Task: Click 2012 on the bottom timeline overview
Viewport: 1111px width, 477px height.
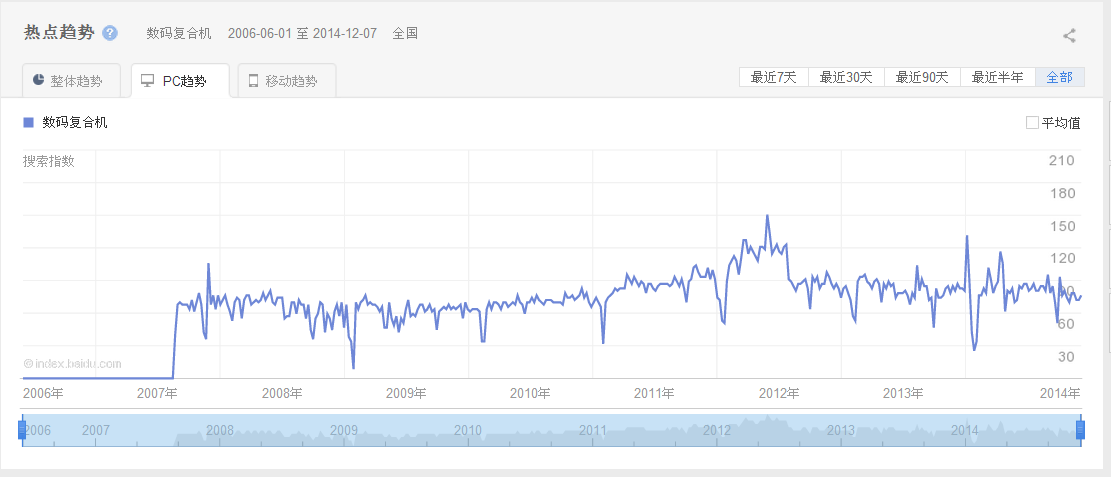Action: [x=717, y=430]
